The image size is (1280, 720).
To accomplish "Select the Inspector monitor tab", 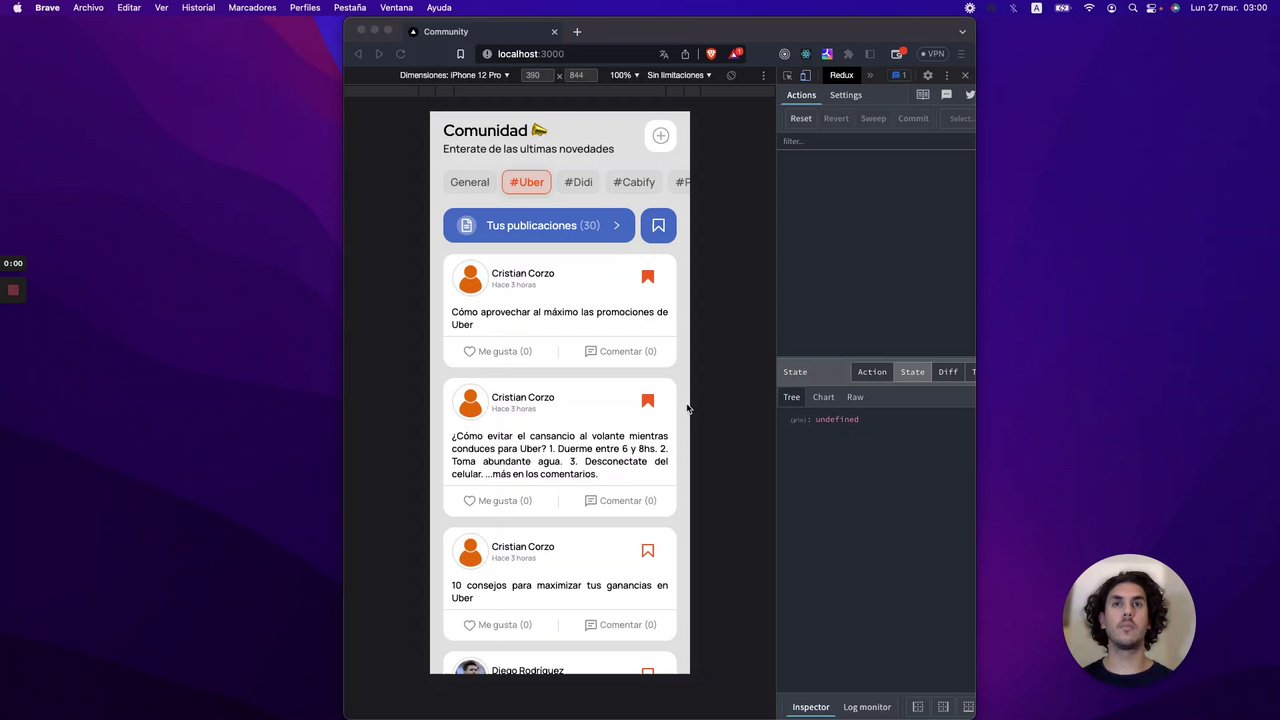I will (811, 707).
